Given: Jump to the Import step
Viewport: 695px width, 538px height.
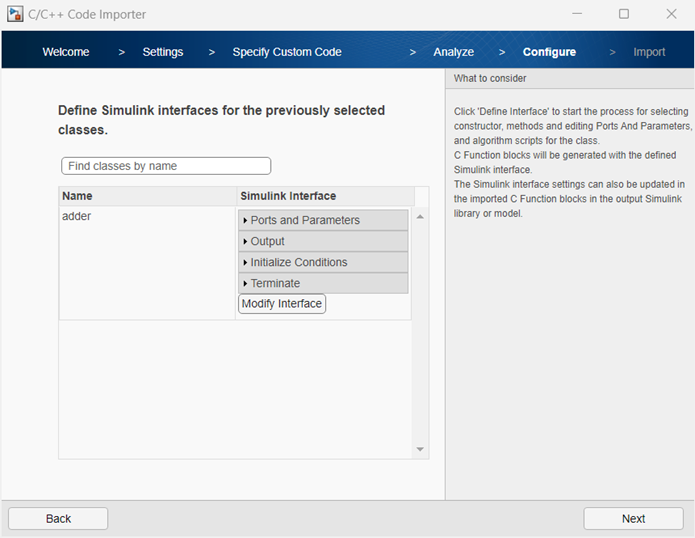Looking at the screenshot, I should pos(649,52).
